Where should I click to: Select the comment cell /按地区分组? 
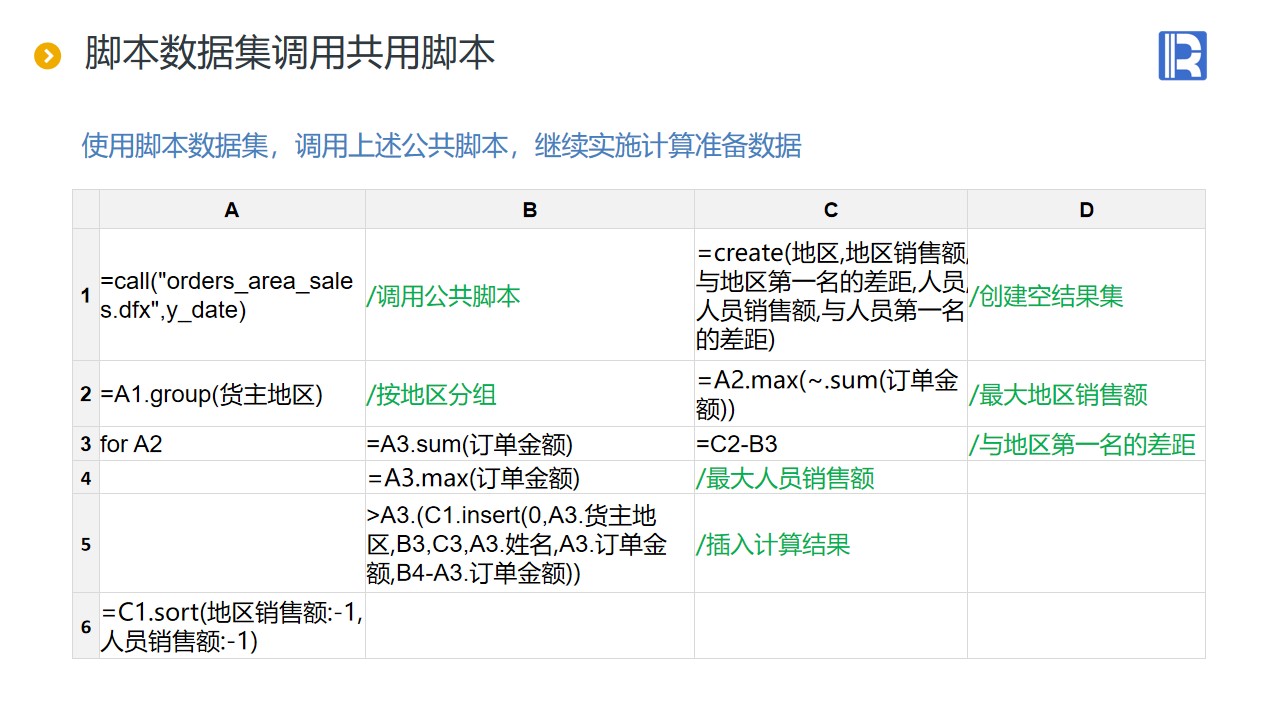coord(530,394)
